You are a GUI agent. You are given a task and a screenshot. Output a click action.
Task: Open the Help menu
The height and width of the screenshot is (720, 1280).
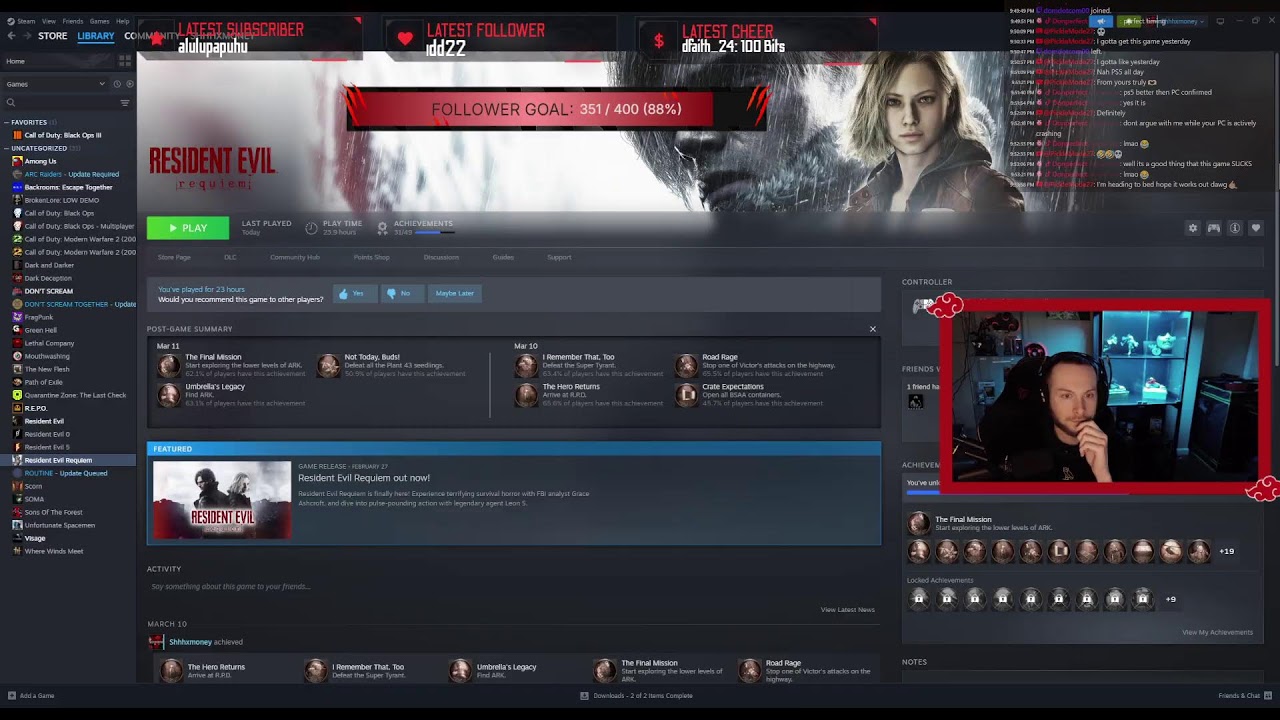coord(122,21)
